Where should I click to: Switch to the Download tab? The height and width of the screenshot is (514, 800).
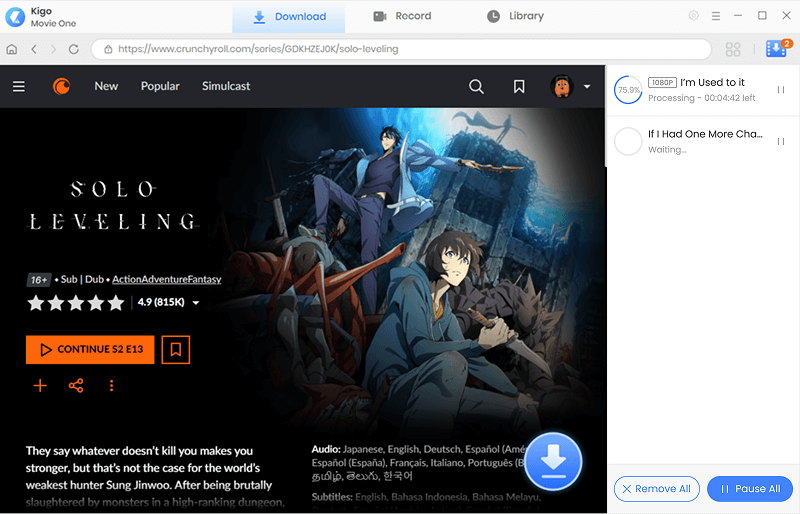[x=289, y=17]
